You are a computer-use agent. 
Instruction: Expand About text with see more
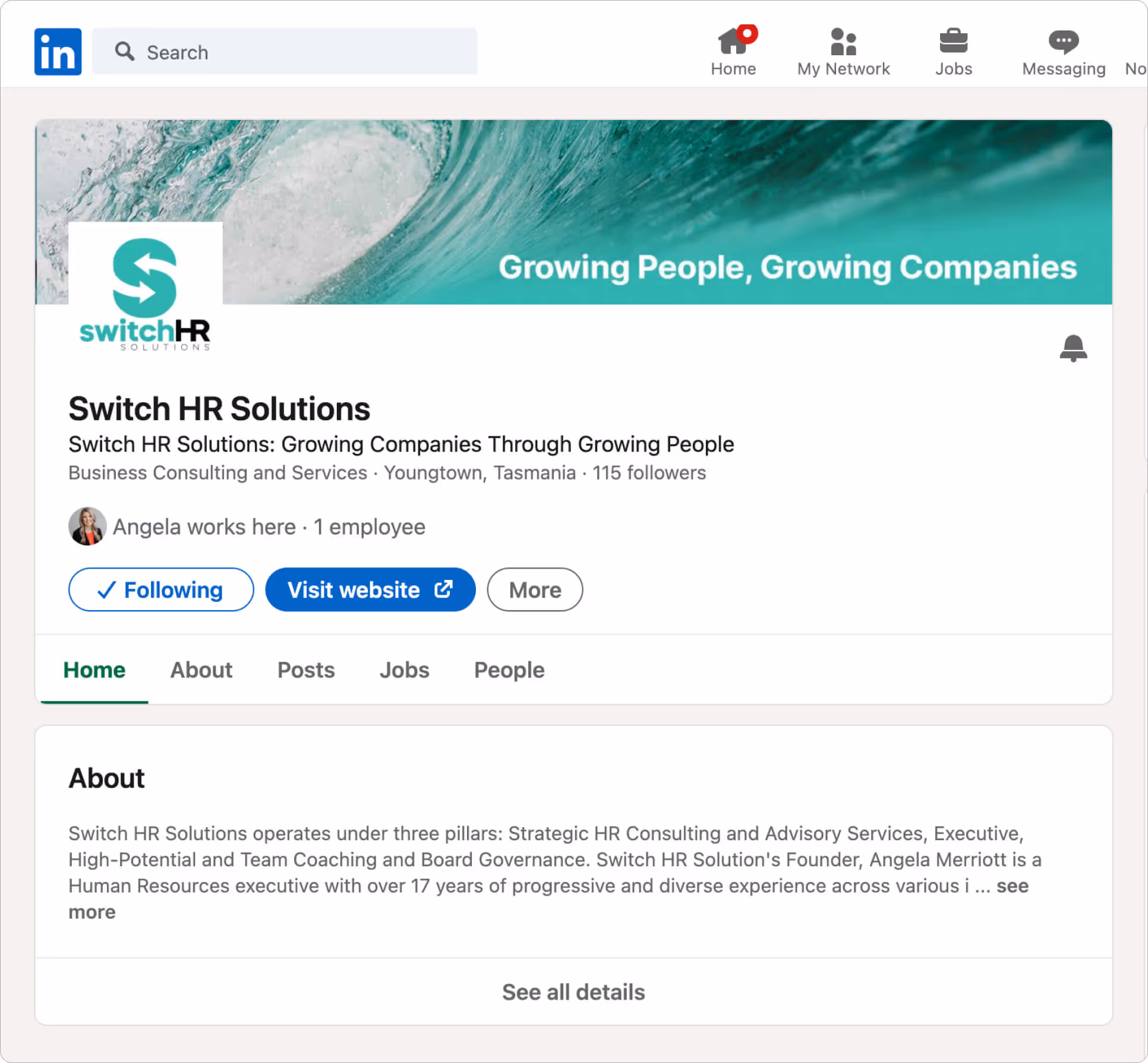pos(1012,886)
